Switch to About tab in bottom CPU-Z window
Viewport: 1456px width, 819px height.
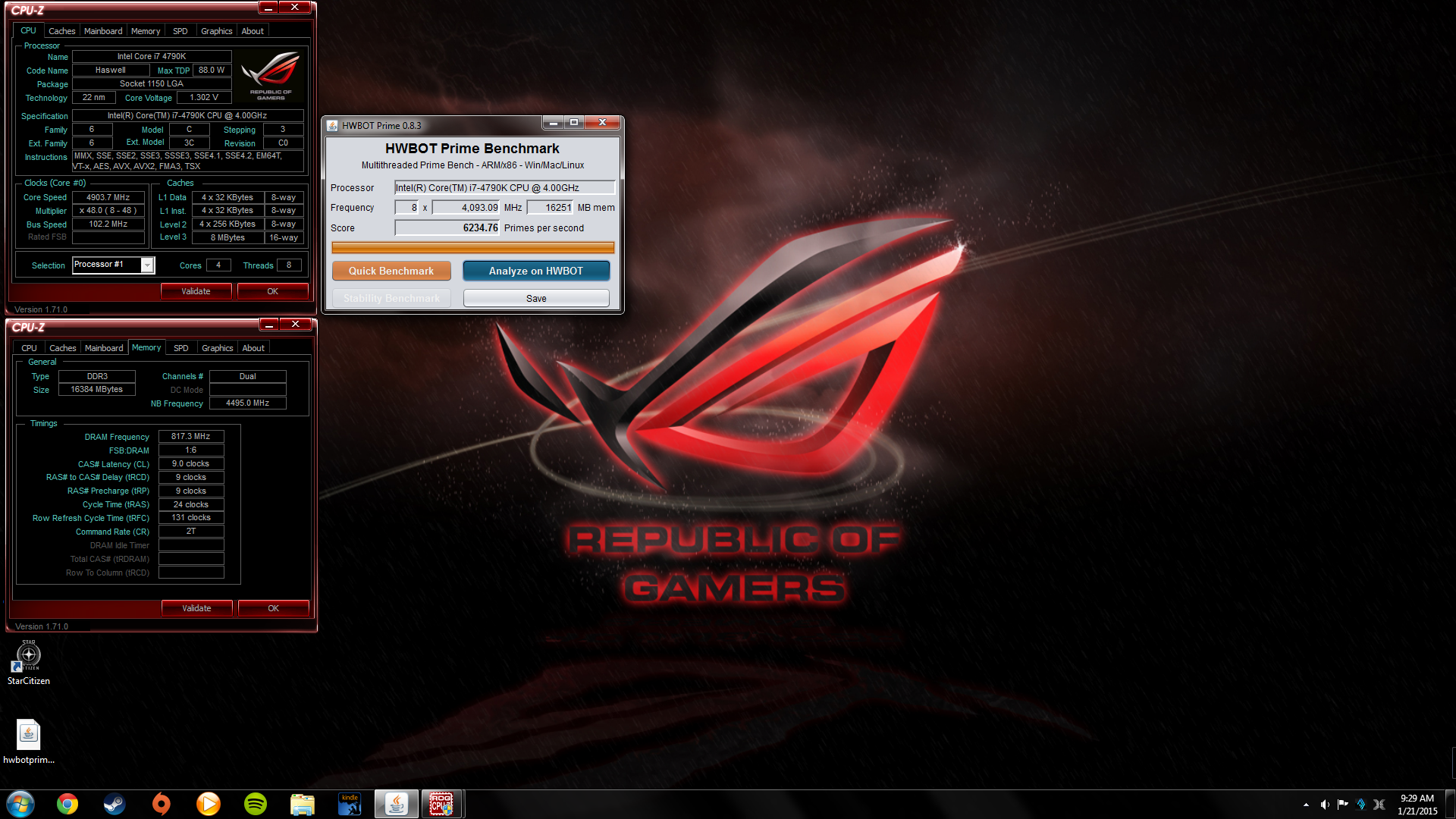point(253,348)
